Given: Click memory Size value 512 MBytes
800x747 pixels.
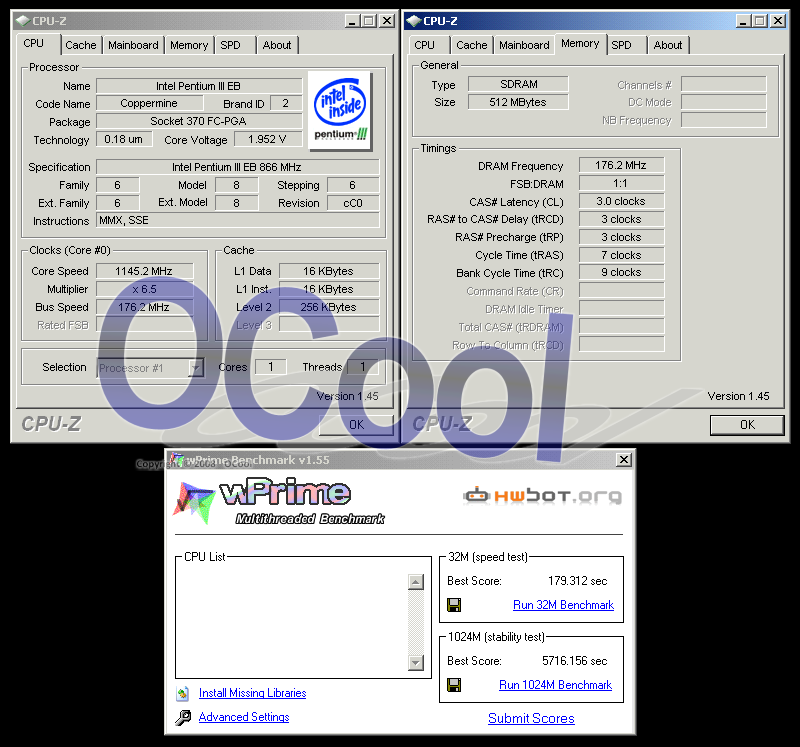Looking at the screenshot, I should click(x=518, y=102).
